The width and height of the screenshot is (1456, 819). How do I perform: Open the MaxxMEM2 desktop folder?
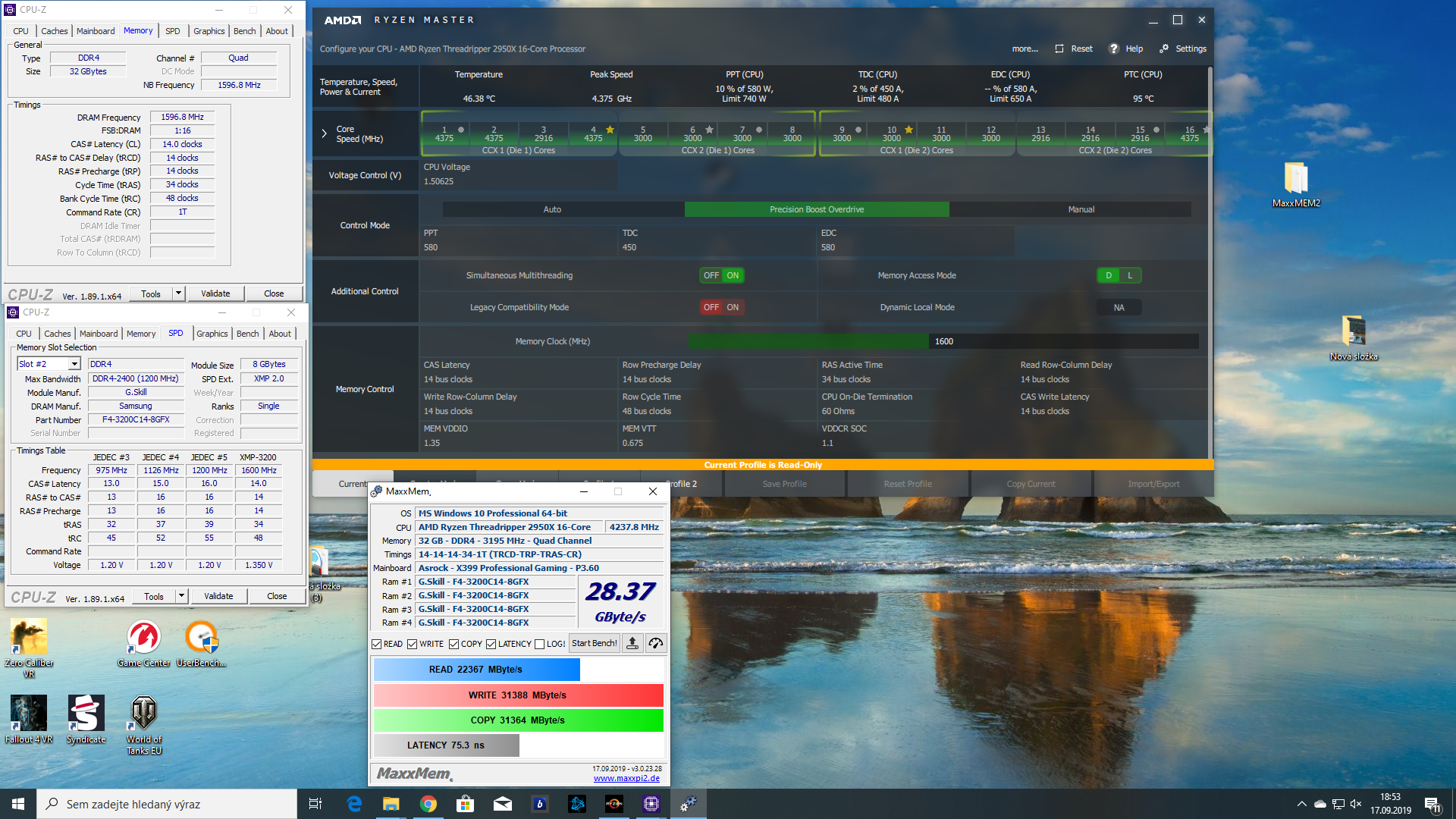tap(1295, 179)
